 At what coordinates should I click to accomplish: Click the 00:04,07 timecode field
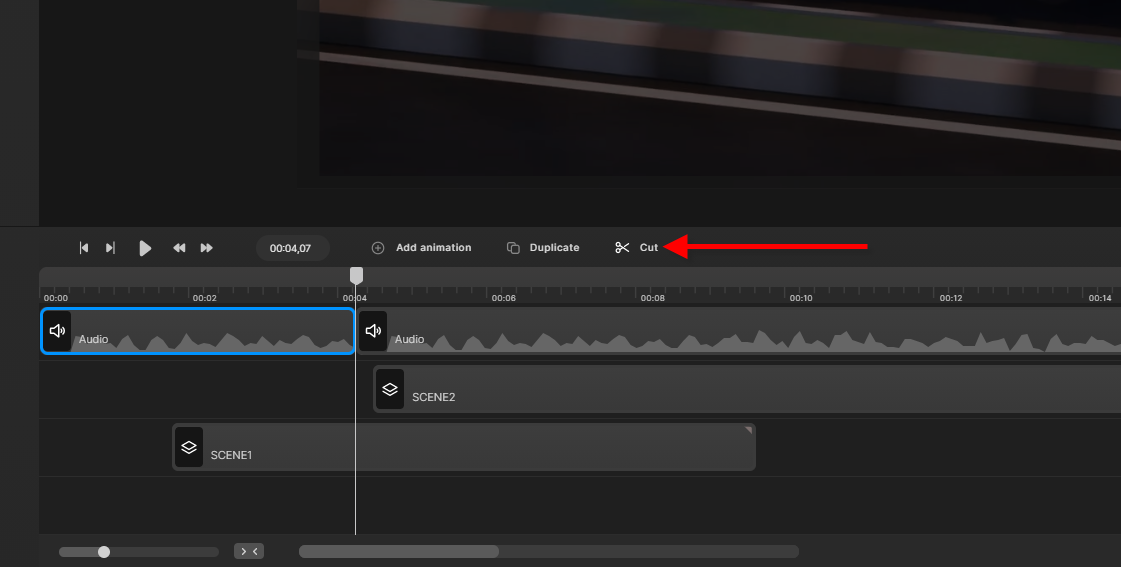pyautogui.click(x=292, y=248)
